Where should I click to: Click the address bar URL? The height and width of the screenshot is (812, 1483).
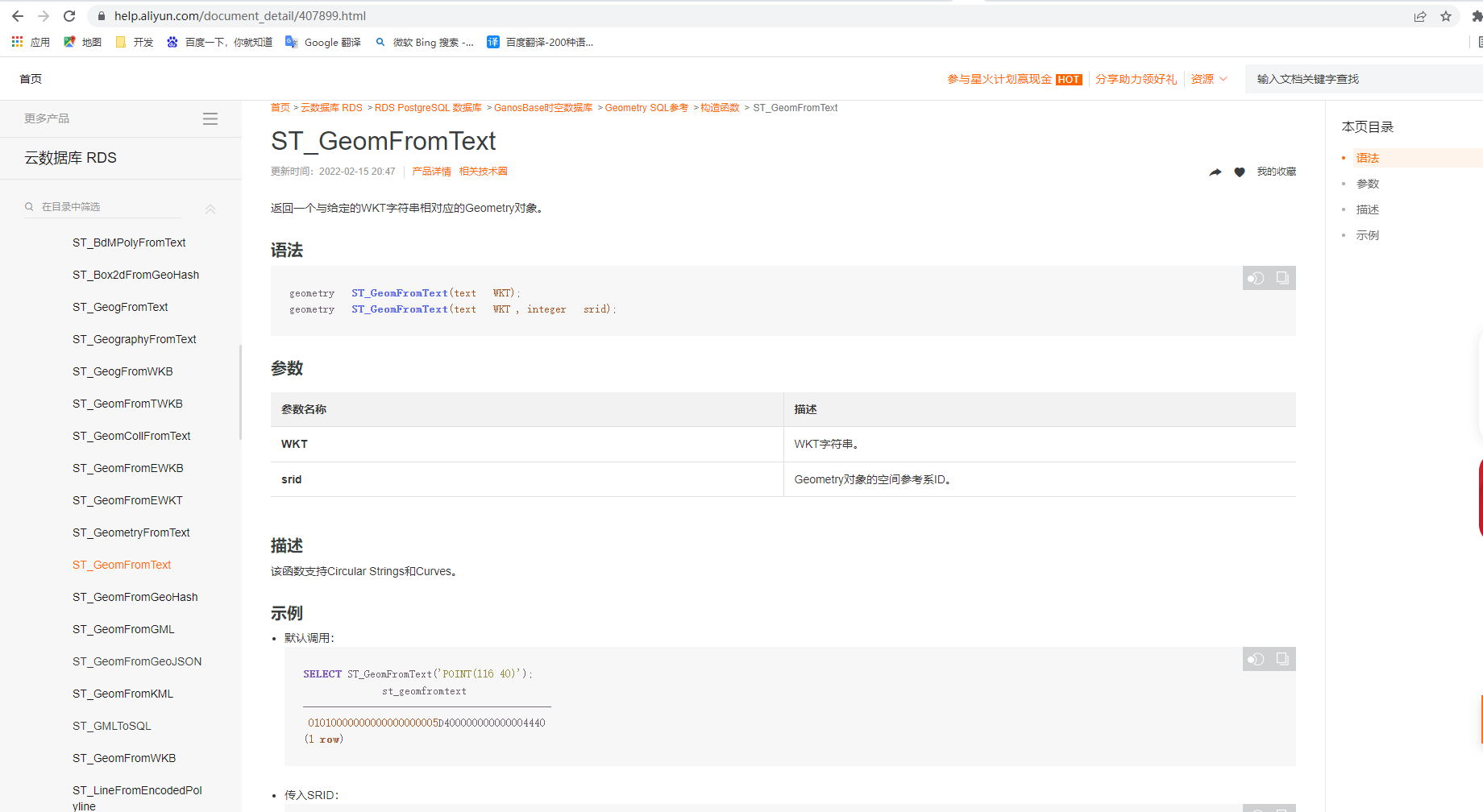(x=240, y=16)
